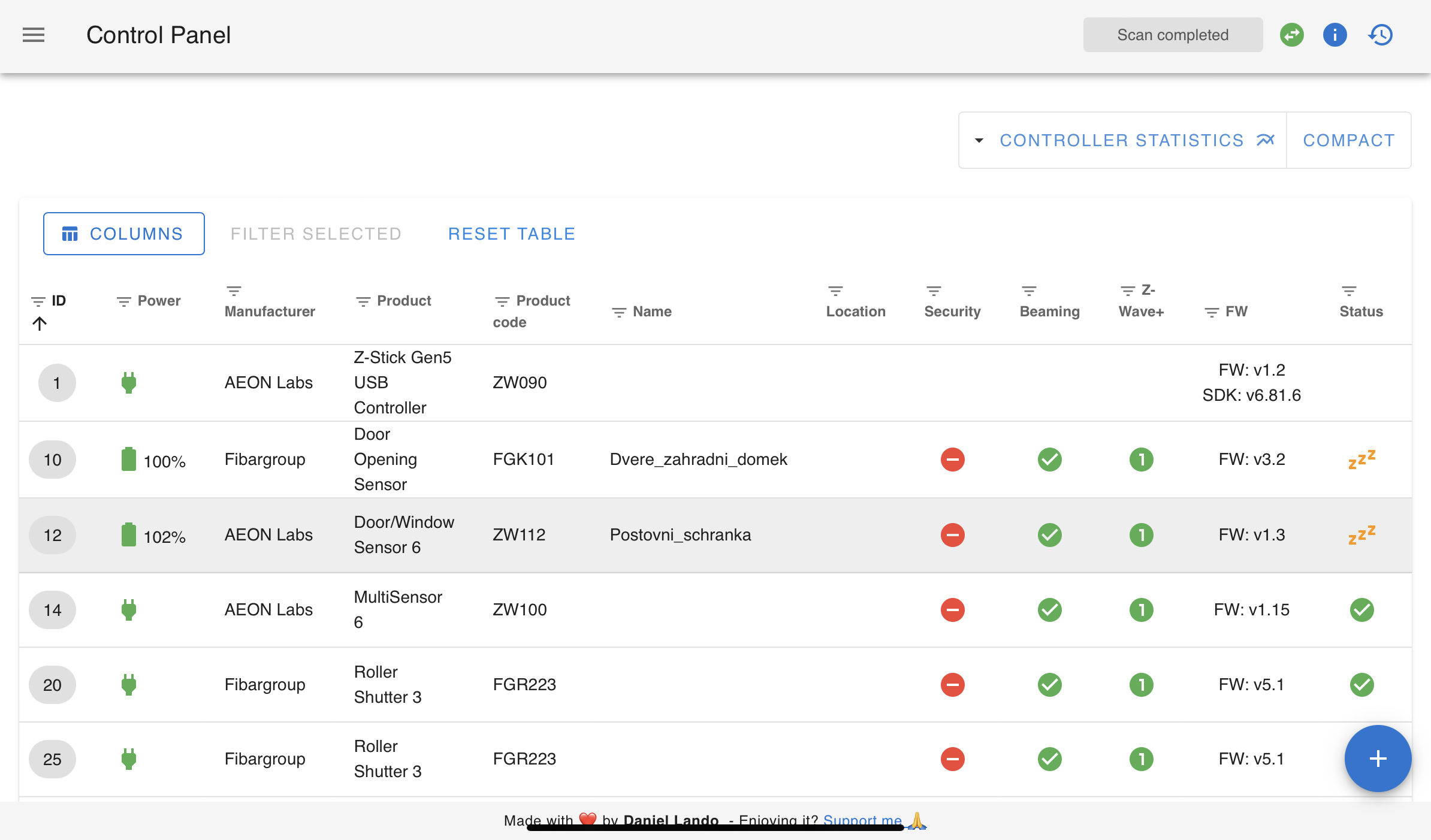The height and width of the screenshot is (840, 1431).
Task: Click the blue add floating button
Action: click(x=1378, y=759)
